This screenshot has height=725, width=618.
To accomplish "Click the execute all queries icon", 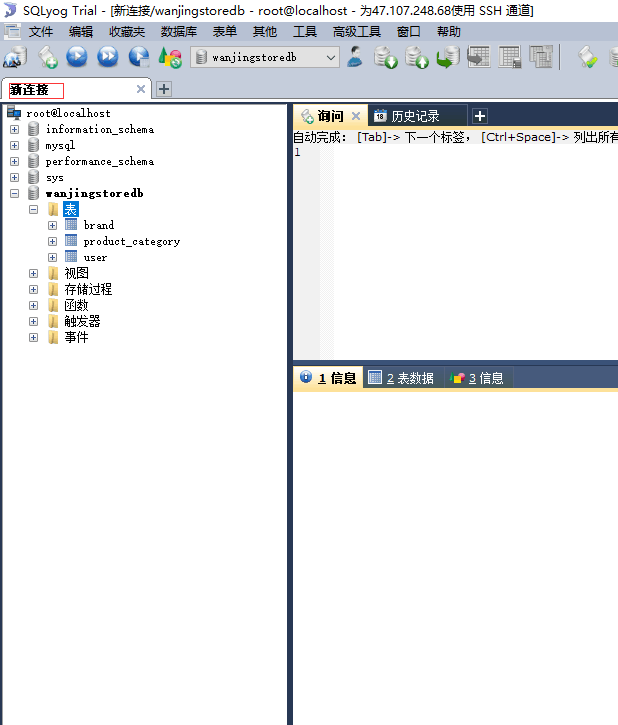I will pos(108,57).
